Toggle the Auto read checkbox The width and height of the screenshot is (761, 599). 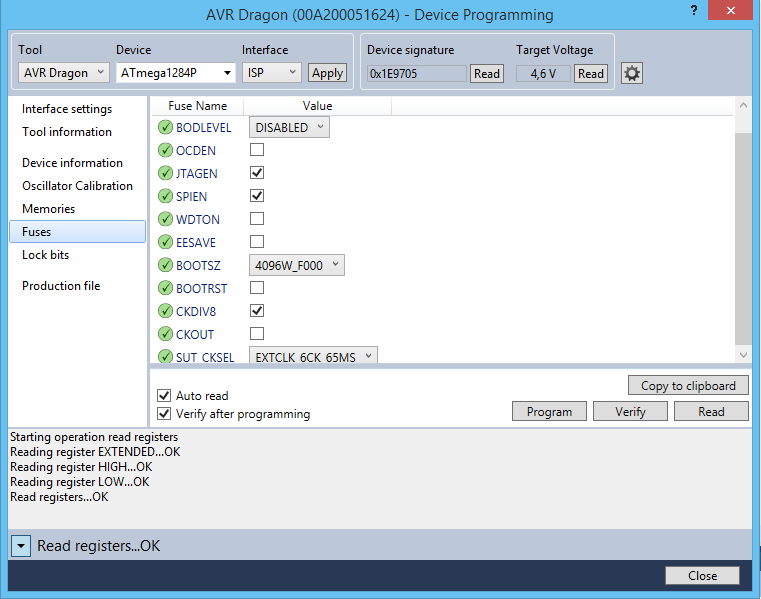pyautogui.click(x=164, y=396)
